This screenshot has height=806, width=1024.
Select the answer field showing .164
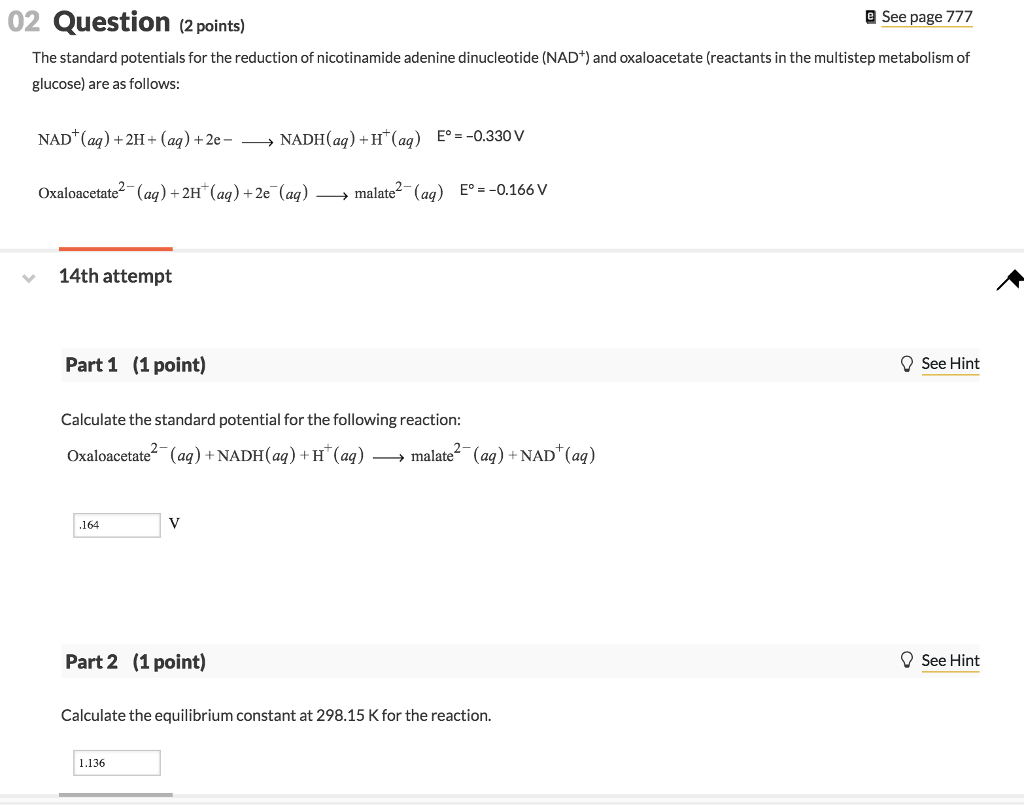[116, 524]
